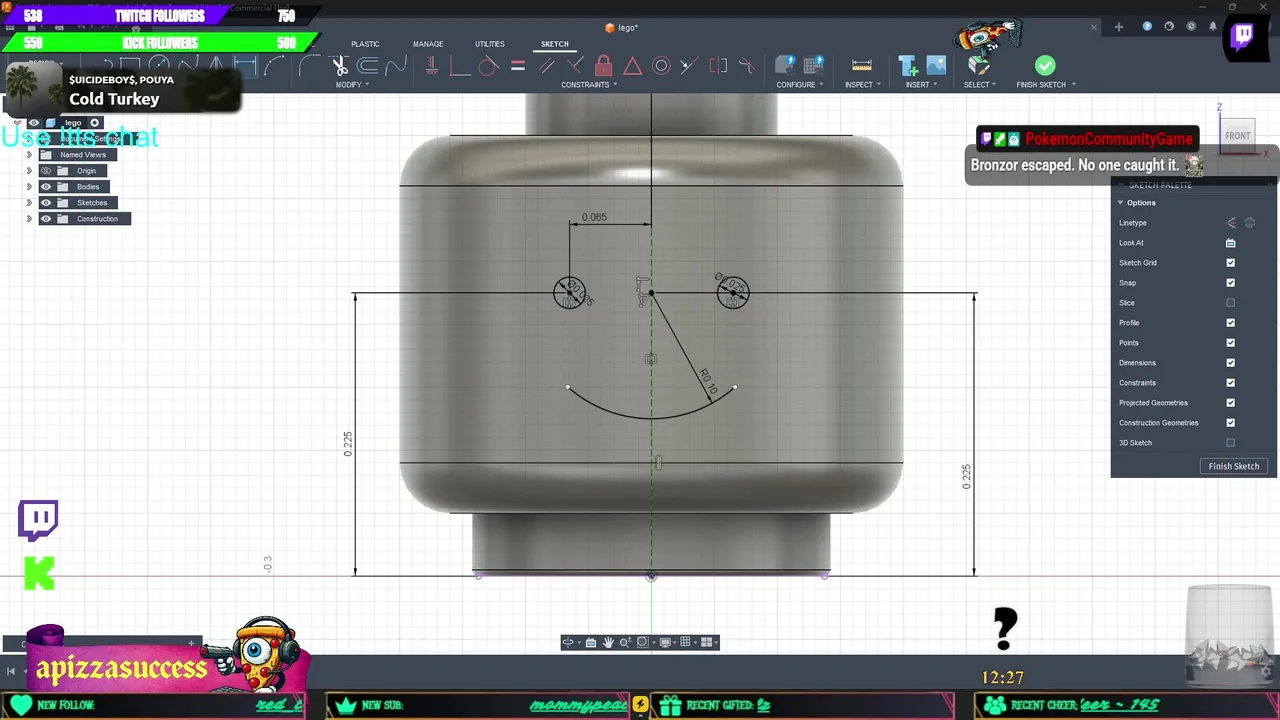
Task: Open the Select dropdown menu
Action: pos(980,85)
